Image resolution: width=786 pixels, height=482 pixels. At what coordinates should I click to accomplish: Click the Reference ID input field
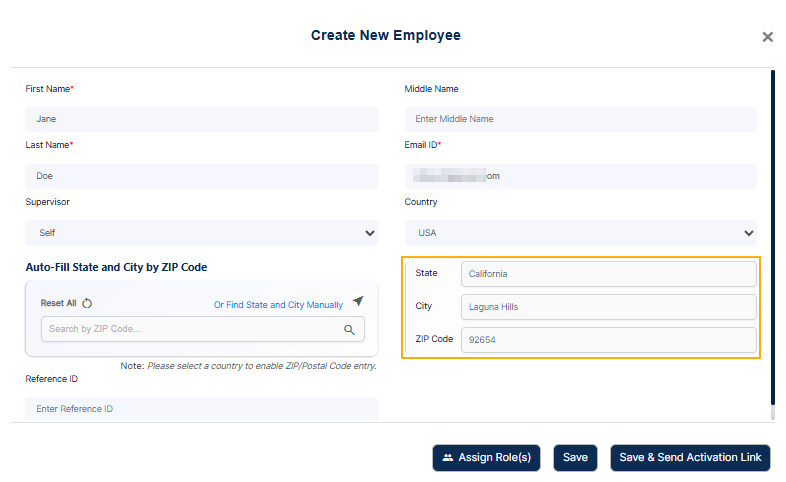click(x=202, y=409)
